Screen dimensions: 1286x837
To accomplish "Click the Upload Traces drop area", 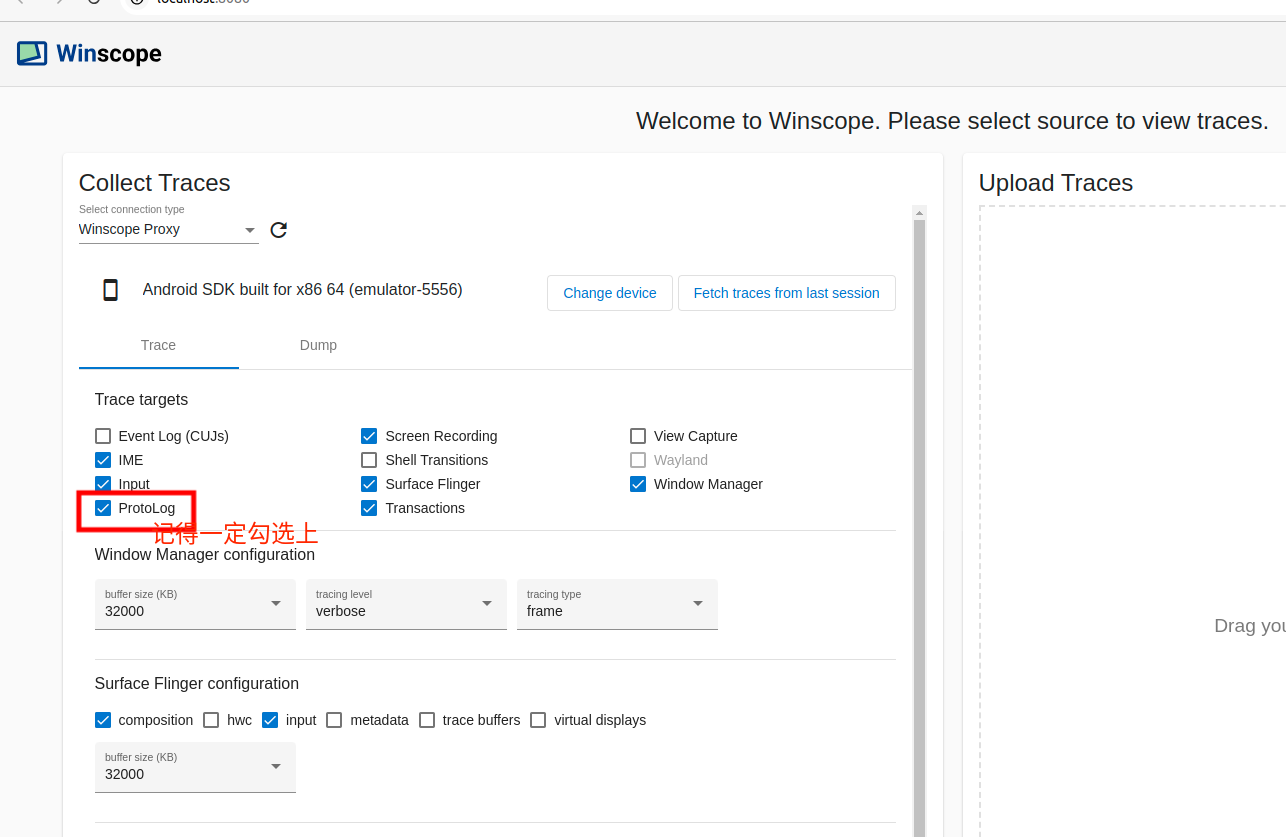I will pyautogui.click(x=1133, y=520).
